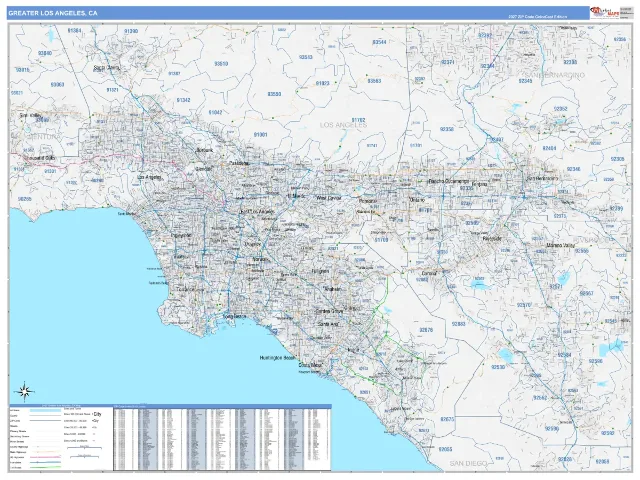Click ZIP code 91384
This screenshot has width=640, height=480.
coord(74,30)
